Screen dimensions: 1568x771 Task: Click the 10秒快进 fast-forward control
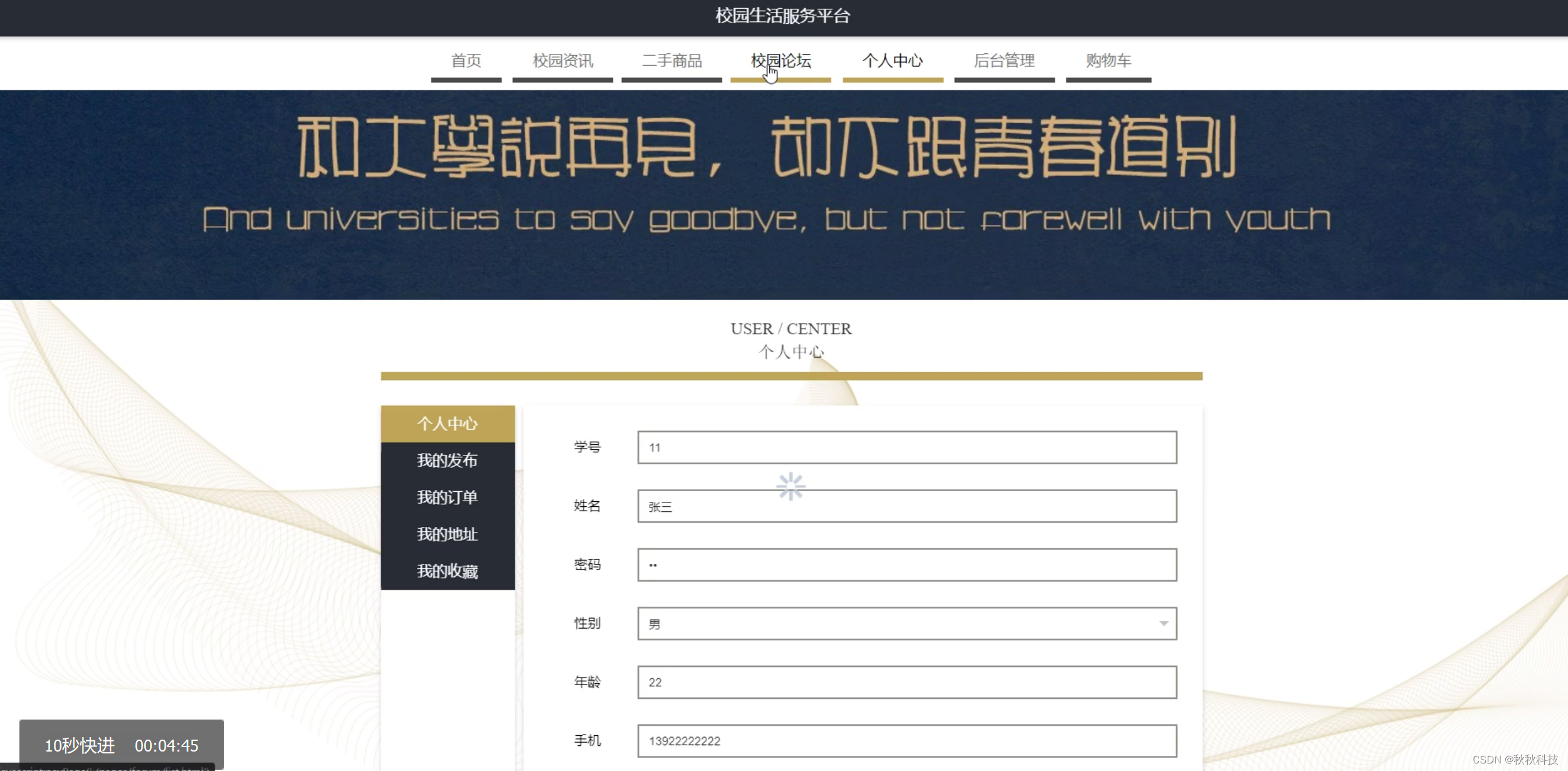(80, 746)
